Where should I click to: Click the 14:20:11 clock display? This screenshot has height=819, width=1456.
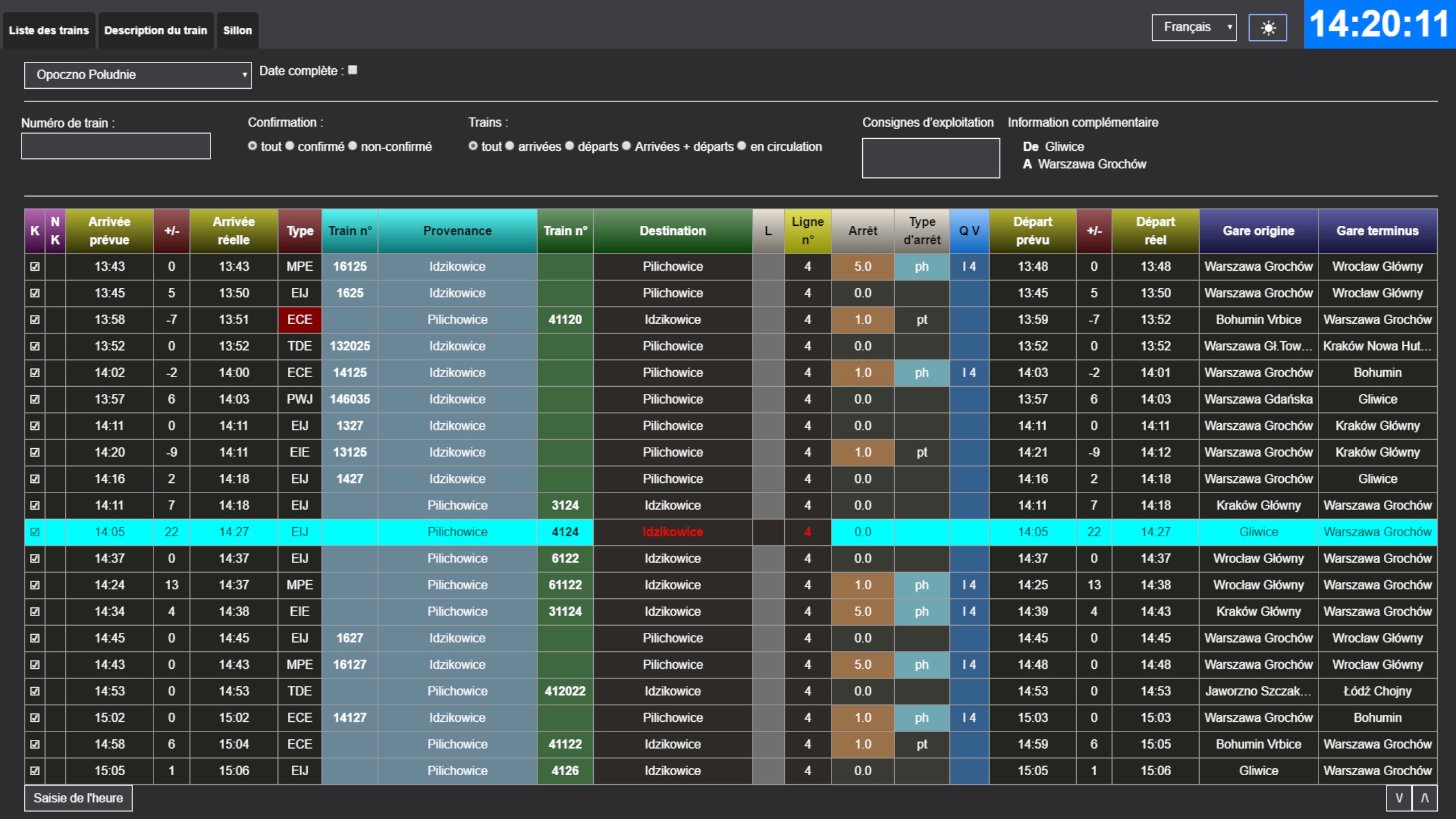coord(1379,24)
